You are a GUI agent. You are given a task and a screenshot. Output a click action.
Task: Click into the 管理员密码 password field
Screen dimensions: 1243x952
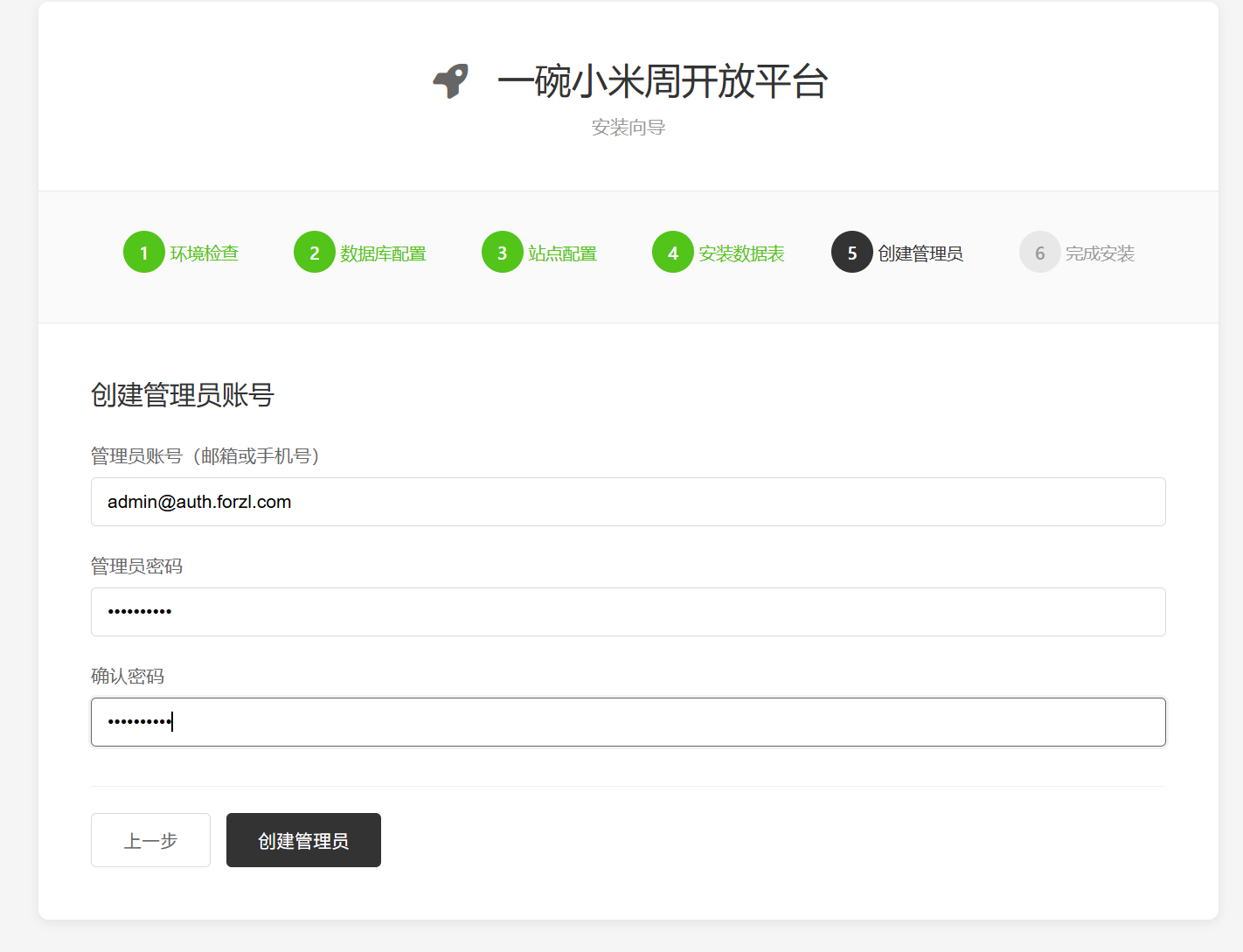628,612
